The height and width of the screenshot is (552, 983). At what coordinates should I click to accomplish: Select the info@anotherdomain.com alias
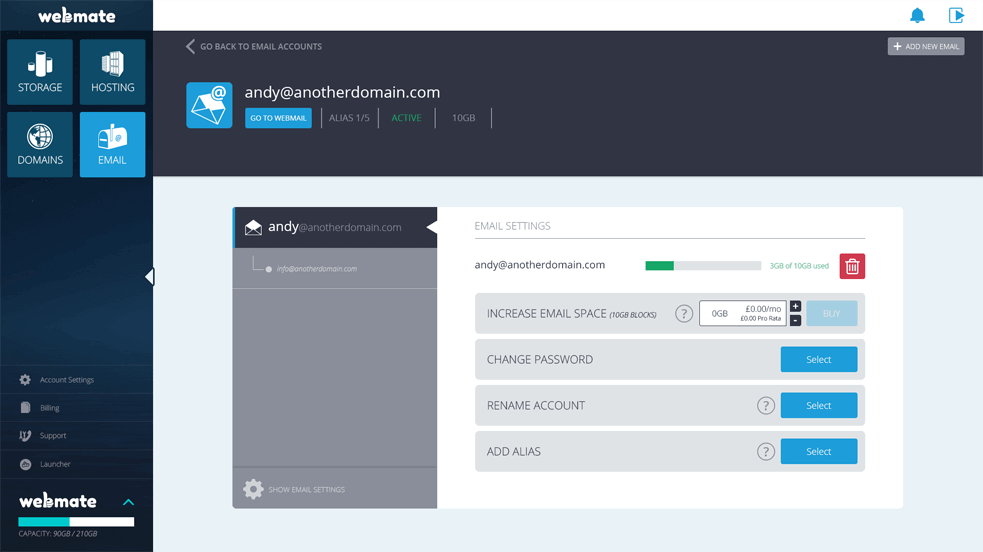coord(317,269)
